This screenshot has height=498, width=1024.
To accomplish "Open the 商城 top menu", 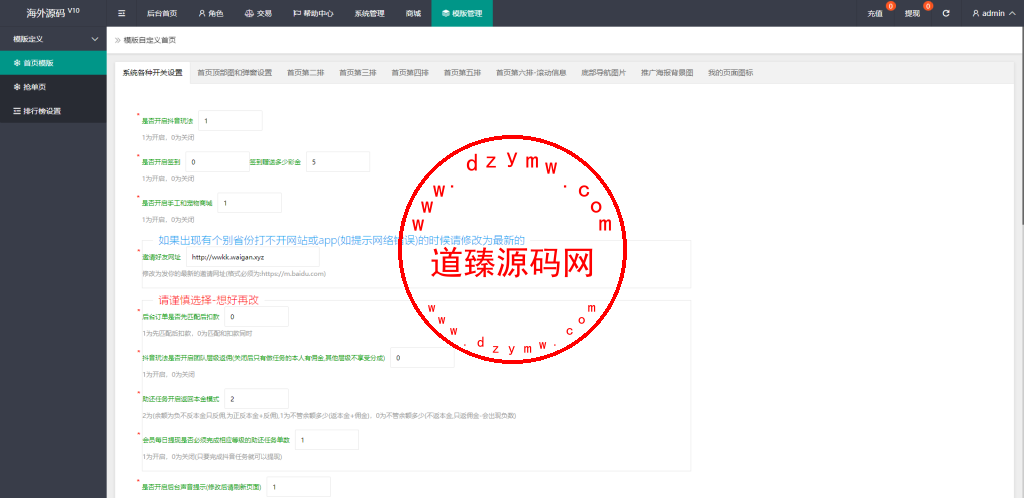I will [413, 13].
